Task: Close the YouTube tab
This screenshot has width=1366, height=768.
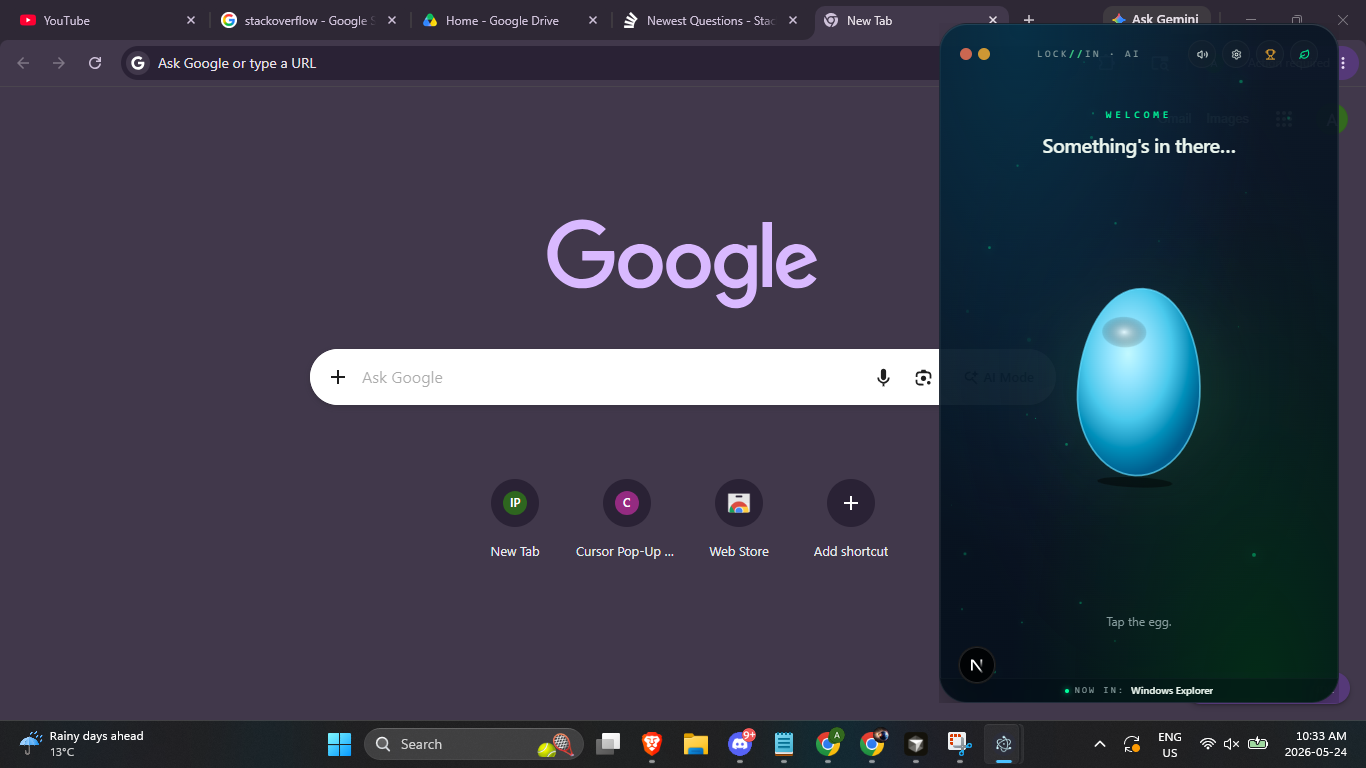Action: [191, 20]
